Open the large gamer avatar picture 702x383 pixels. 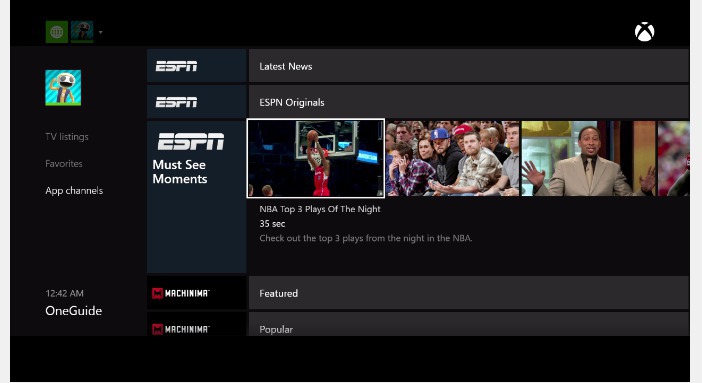[x=63, y=88]
